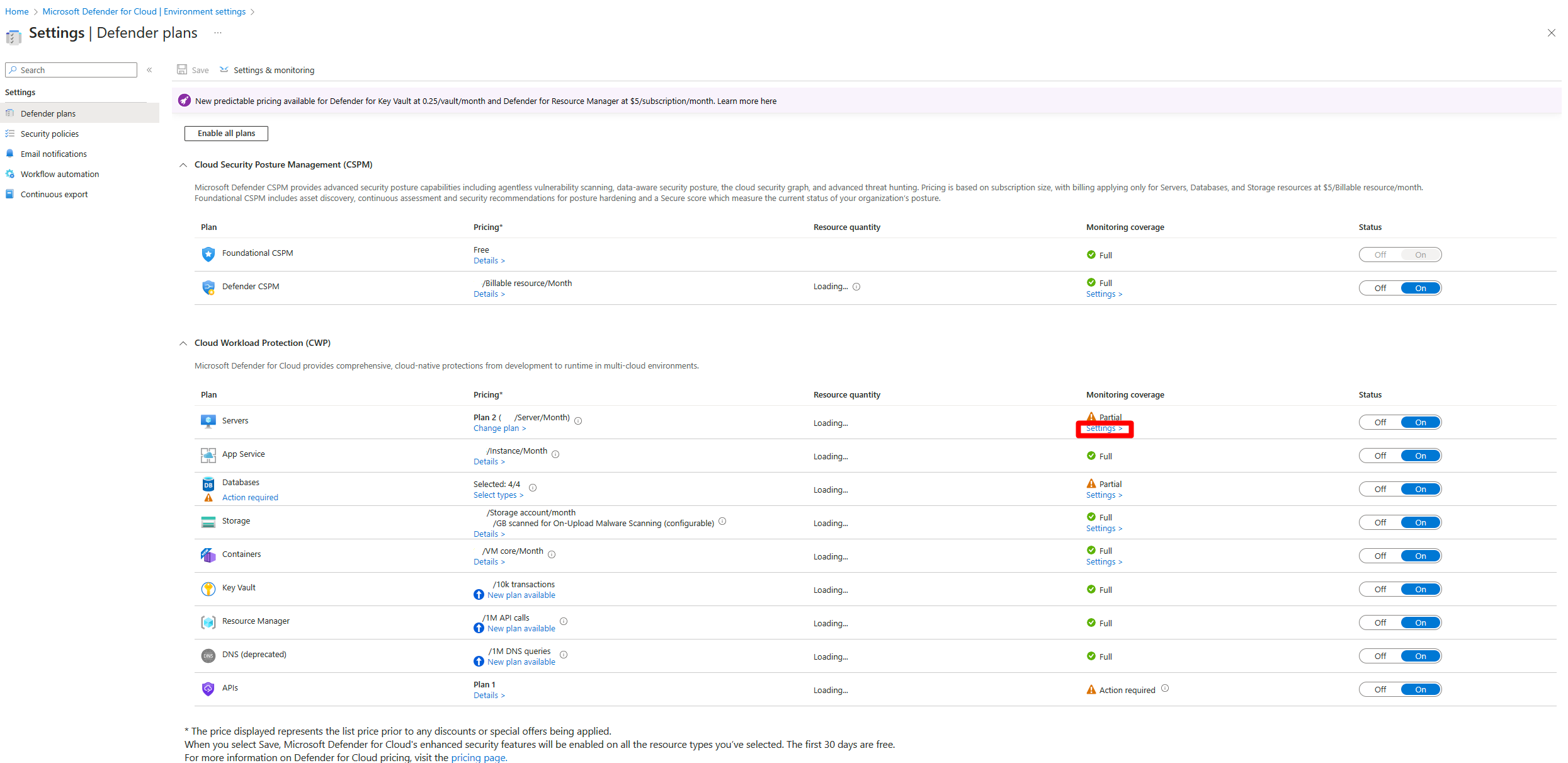This screenshot has width=1568, height=763.
Task: Collapse the Cloud Security Posture Management section
Action: [183, 165]
